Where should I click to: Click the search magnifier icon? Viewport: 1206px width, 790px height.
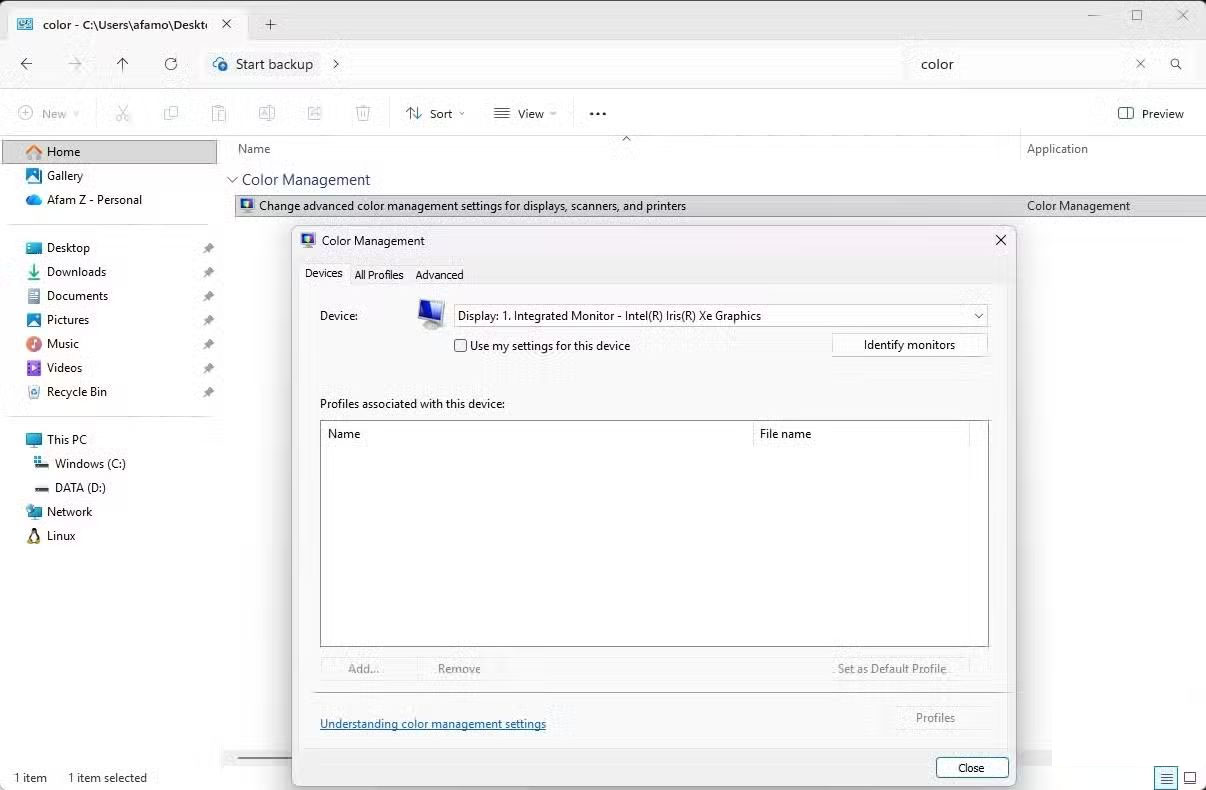pyautogui.click(x=1176, y=64)
